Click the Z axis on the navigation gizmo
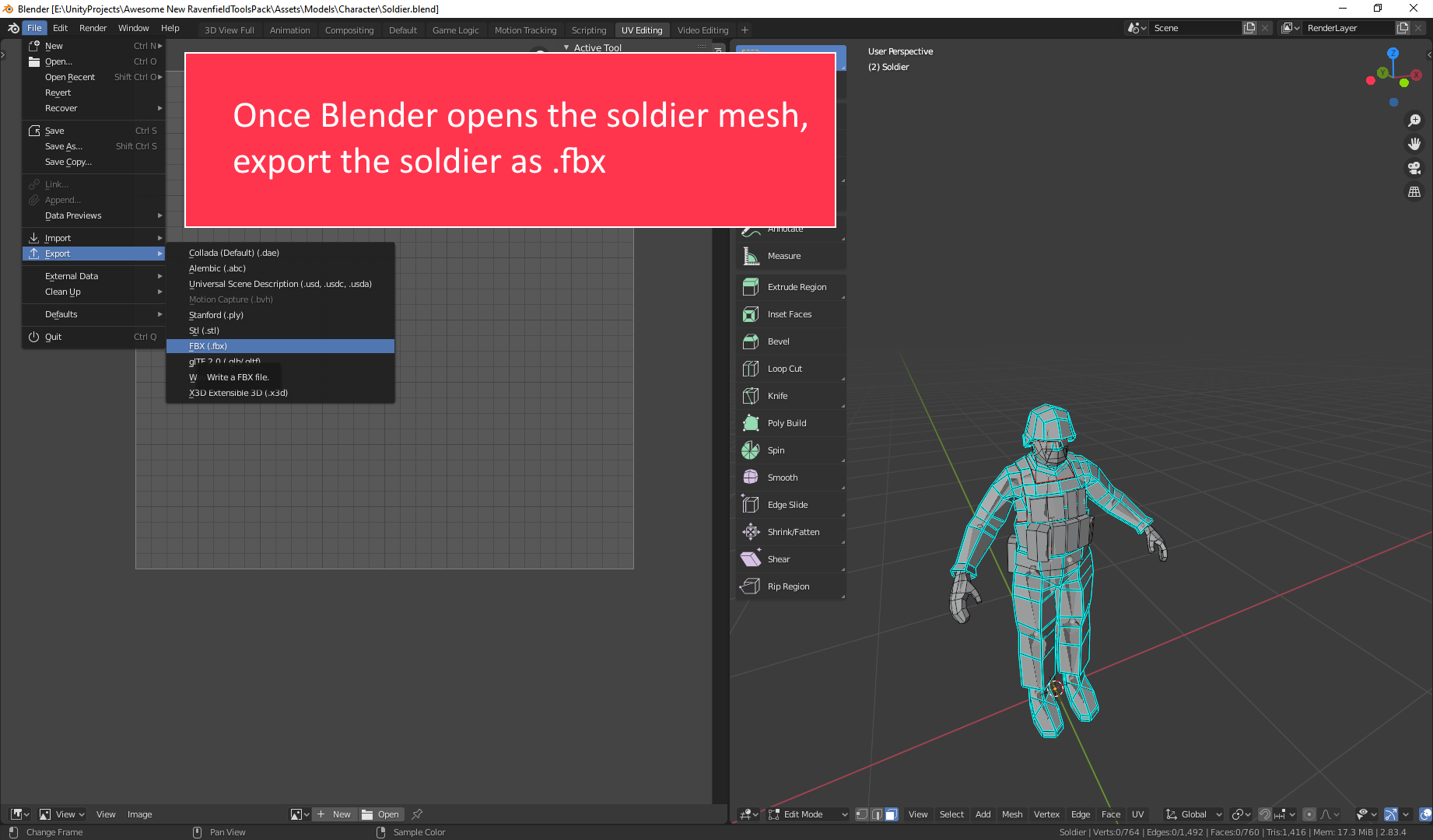This screenshot has height=840, width=1433. click(1393, 53)
